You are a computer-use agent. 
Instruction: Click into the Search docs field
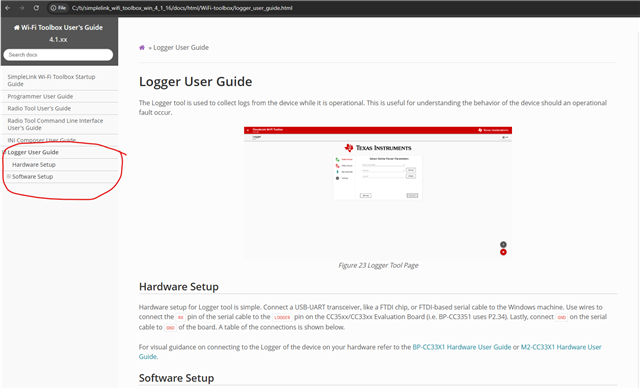tap(58, 55)
